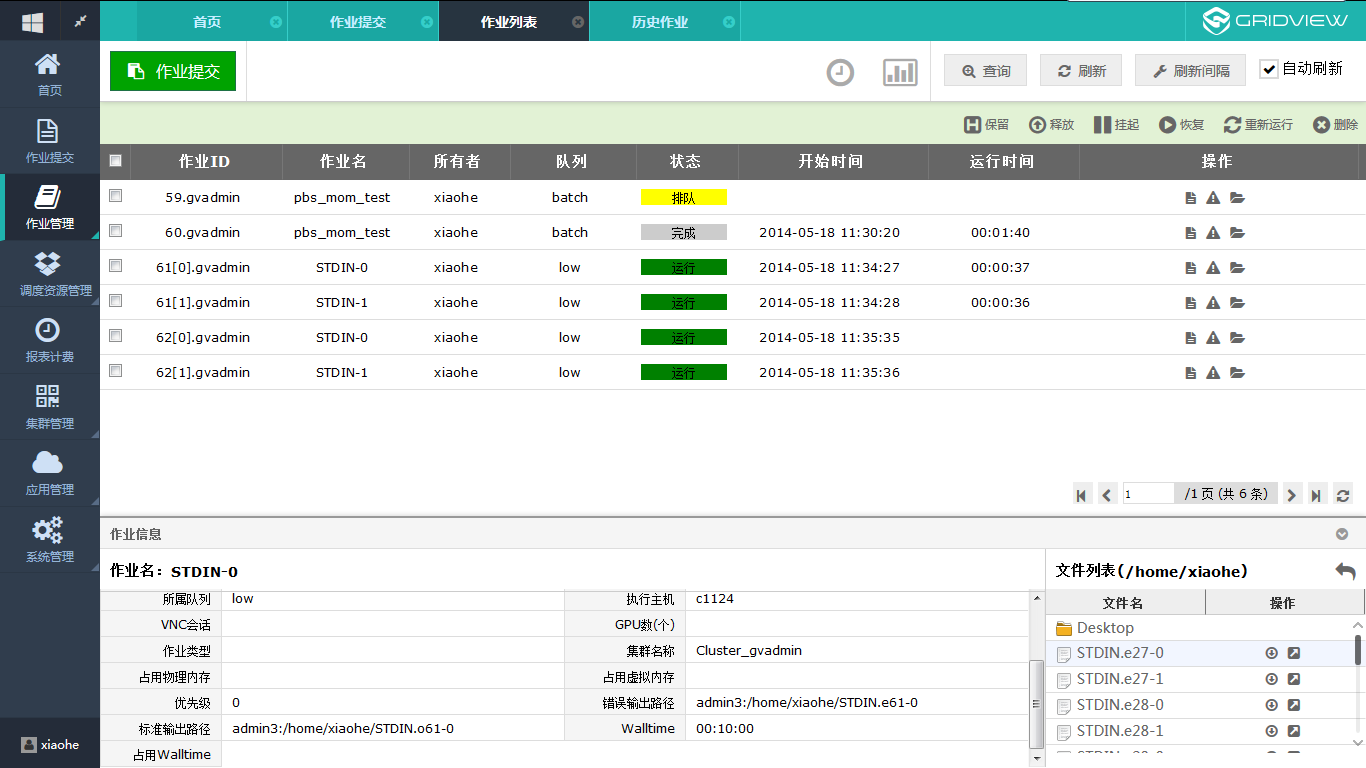Viewport: 1366px width, 768px height.
Task: Open file STDIN.e28-1 with arrow icon
Action: pos(1293,731)
